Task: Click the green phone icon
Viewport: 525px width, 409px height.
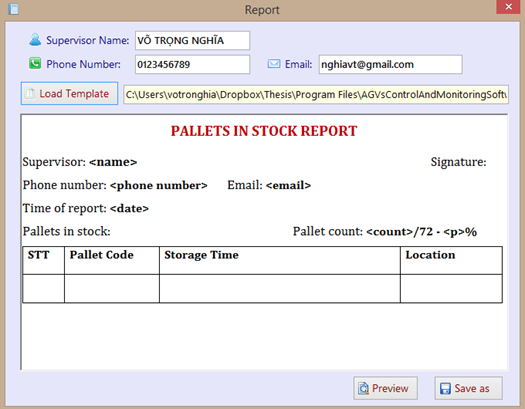Action: pyautogui.click(x=35, y=63)
